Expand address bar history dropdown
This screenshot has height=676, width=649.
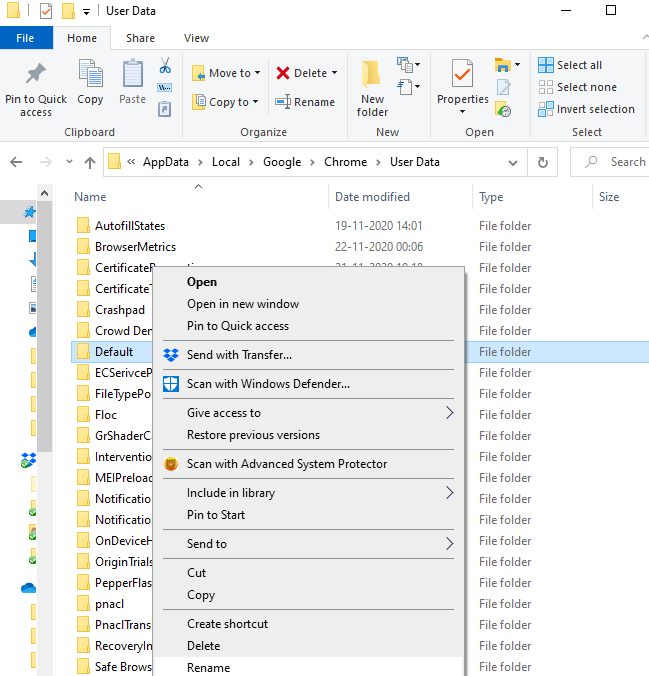[x=513, y=163]
